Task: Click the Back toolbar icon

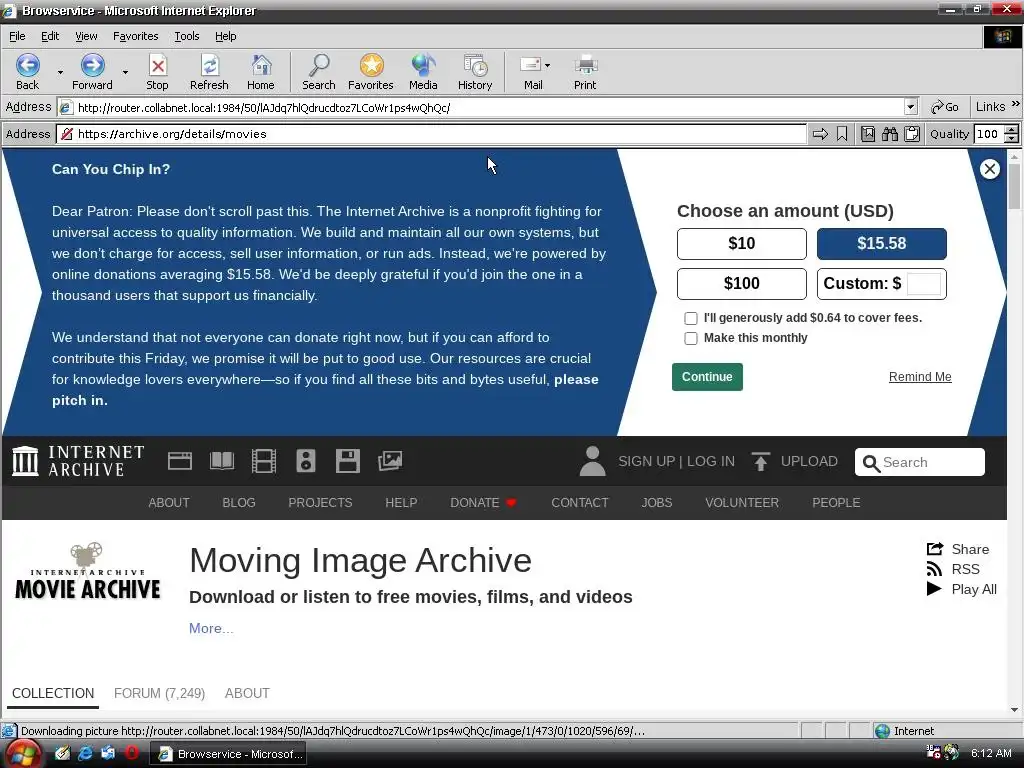Action: point(27,72)
